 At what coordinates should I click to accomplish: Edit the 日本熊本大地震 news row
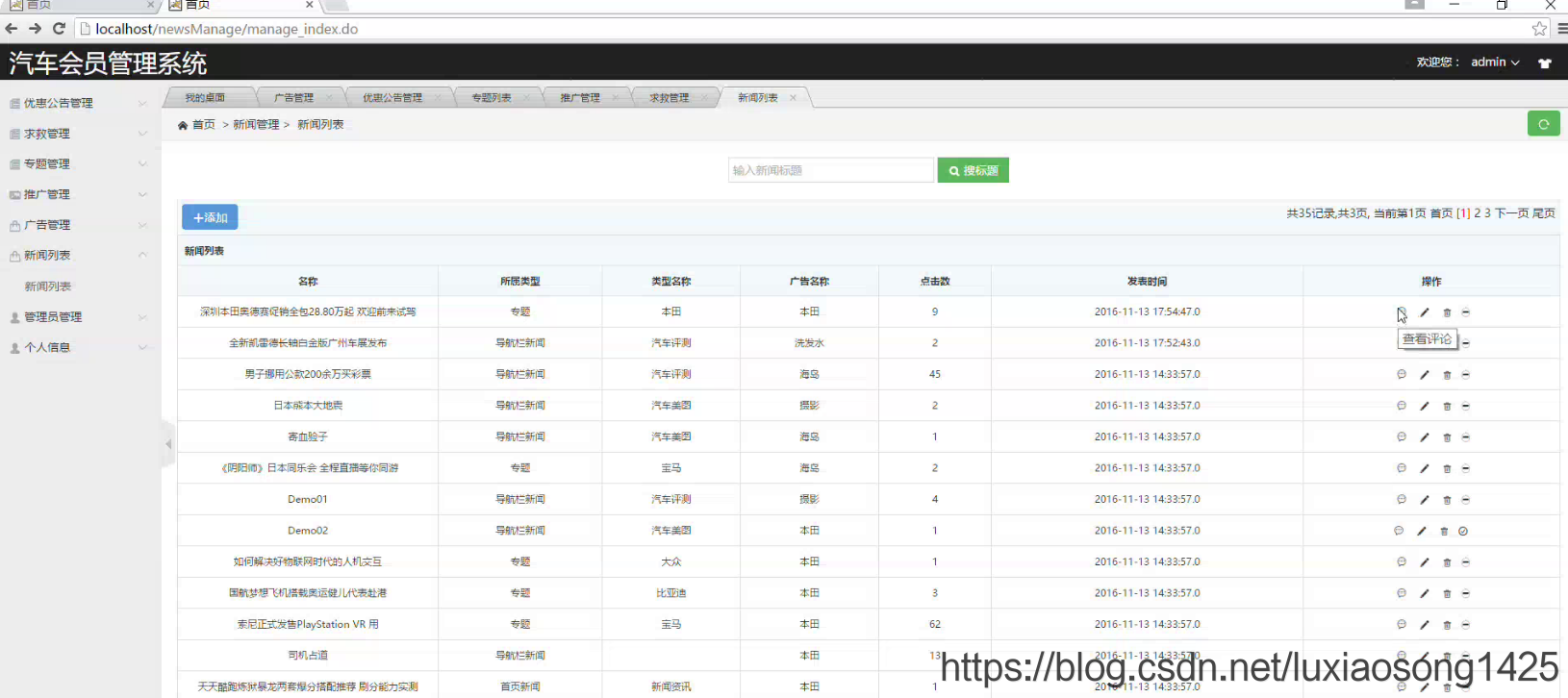[x=1425, y=406]
